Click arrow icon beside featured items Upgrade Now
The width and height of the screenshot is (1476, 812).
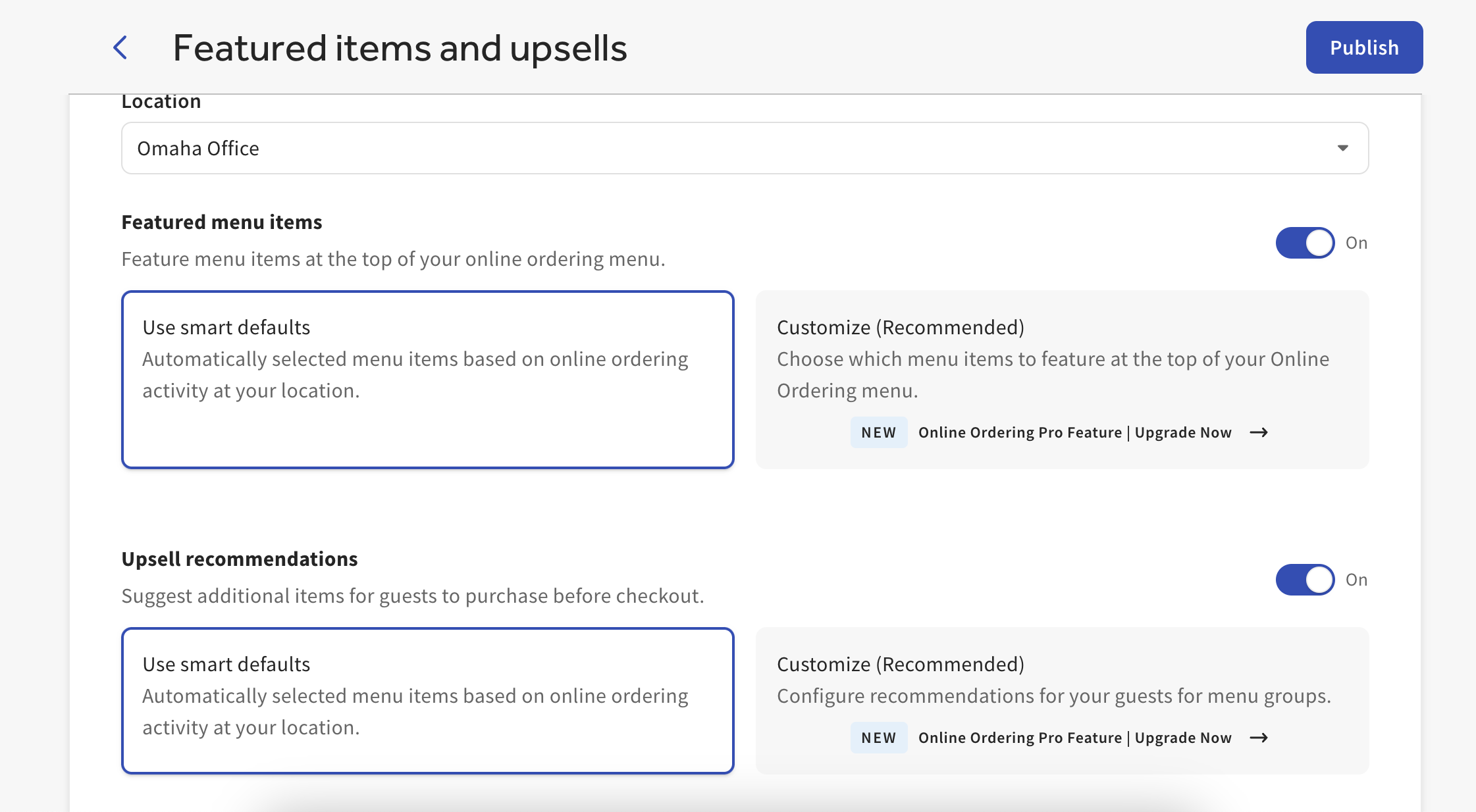coord(1259,432)
